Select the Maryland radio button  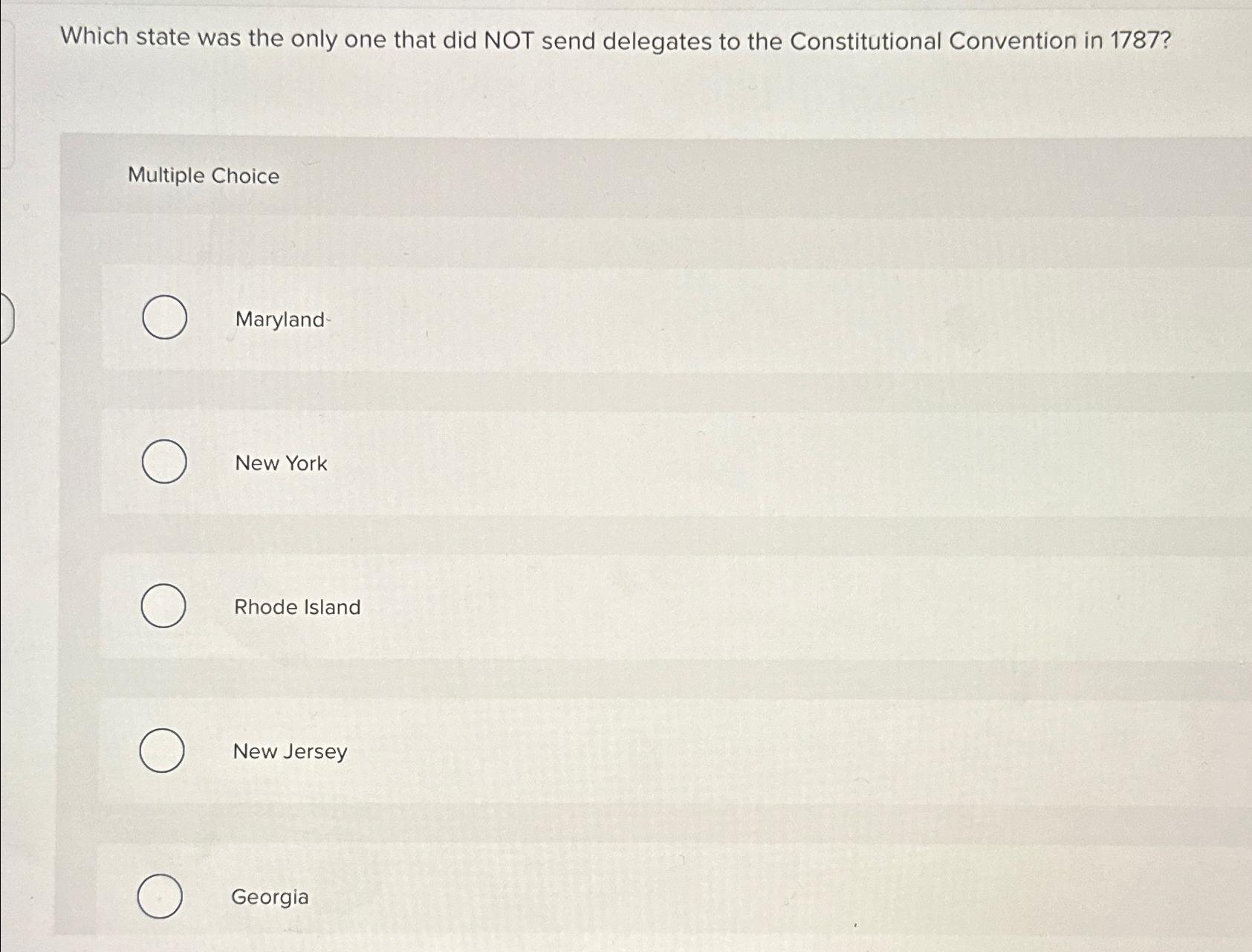(x=163, y=317)
